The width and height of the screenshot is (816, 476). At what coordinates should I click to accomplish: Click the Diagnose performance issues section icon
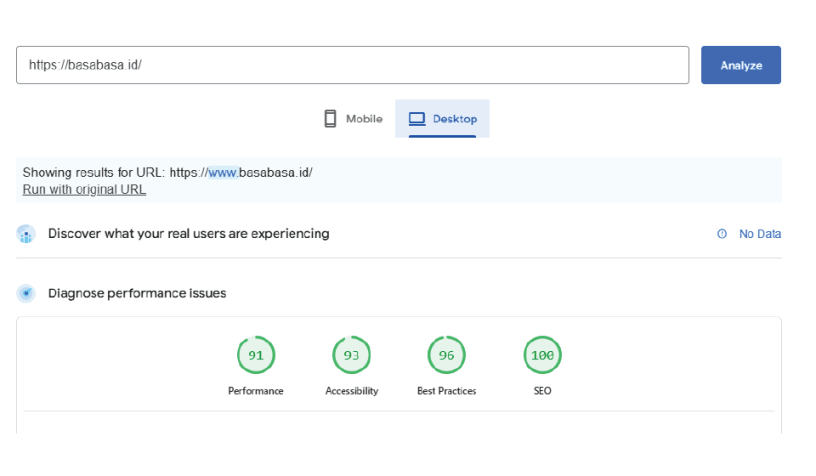(x=26, y=294)
